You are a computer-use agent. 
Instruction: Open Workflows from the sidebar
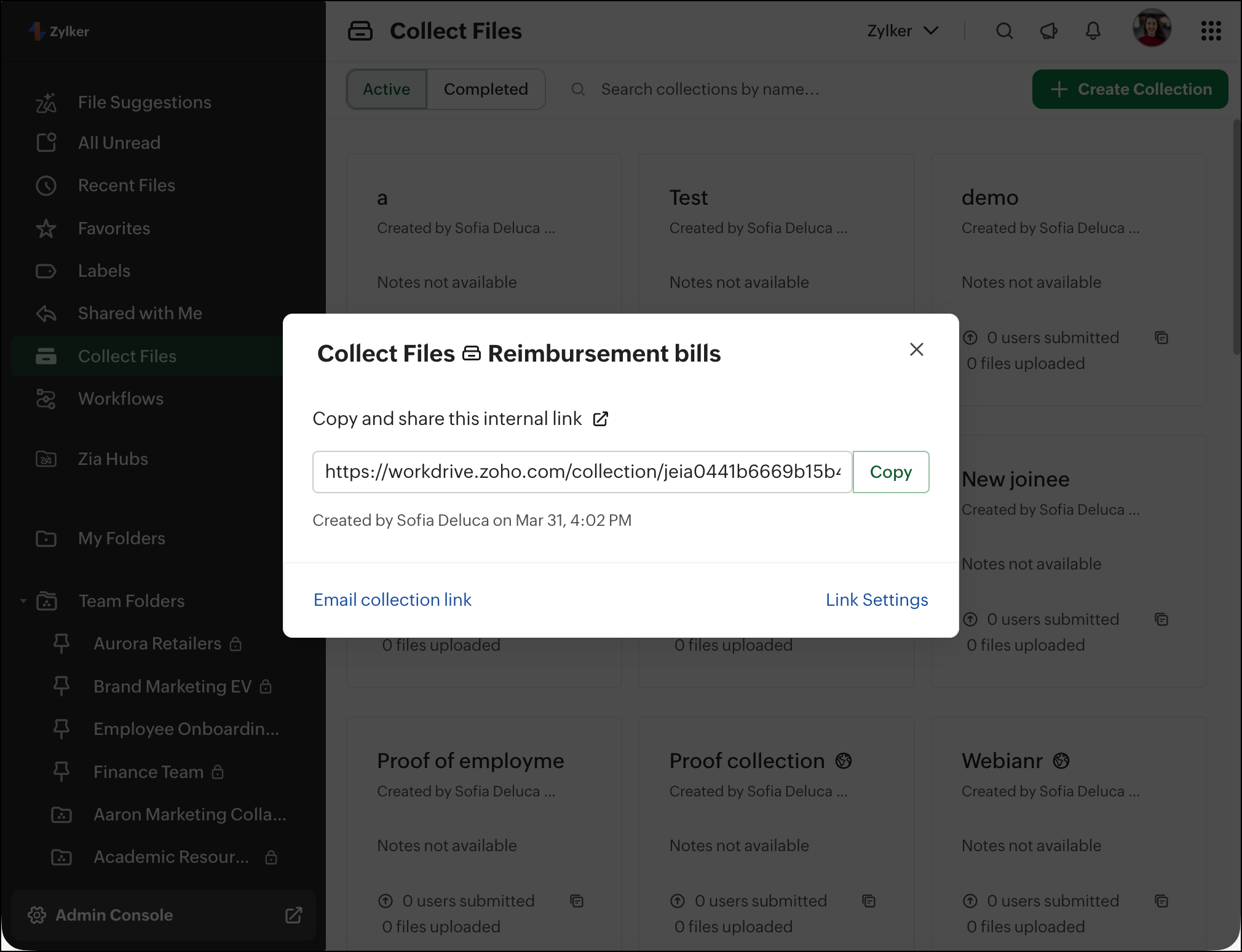[x=121, y=399]
